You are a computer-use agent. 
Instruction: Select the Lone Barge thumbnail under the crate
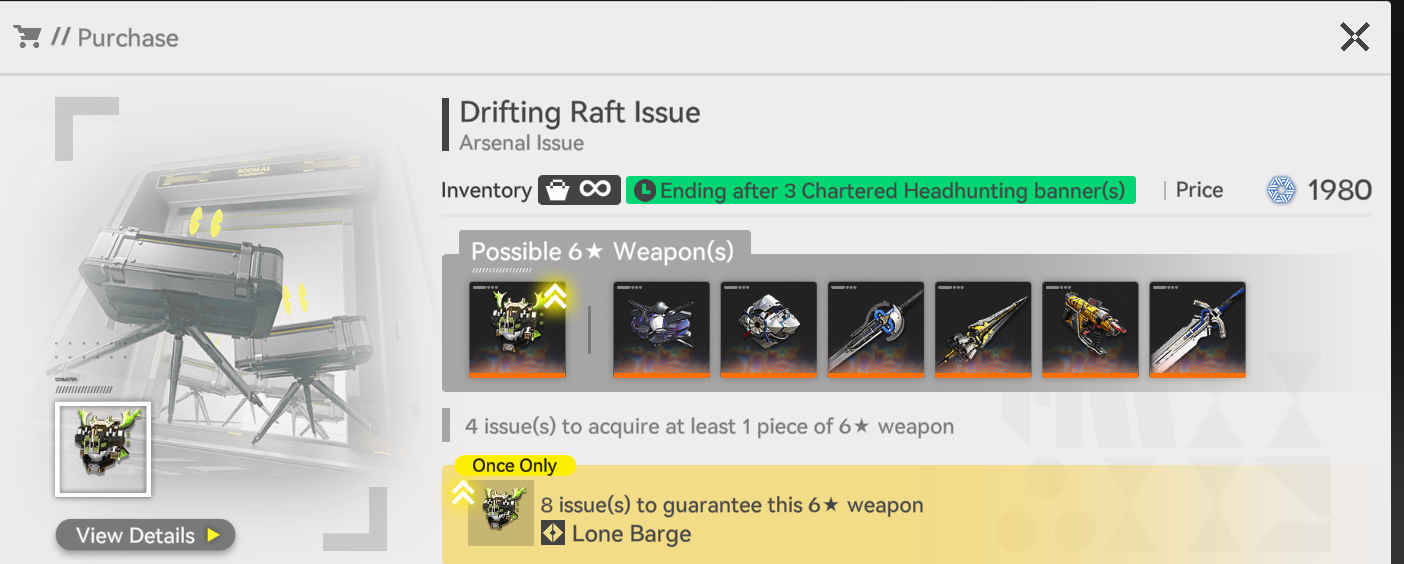pos(103,449)
